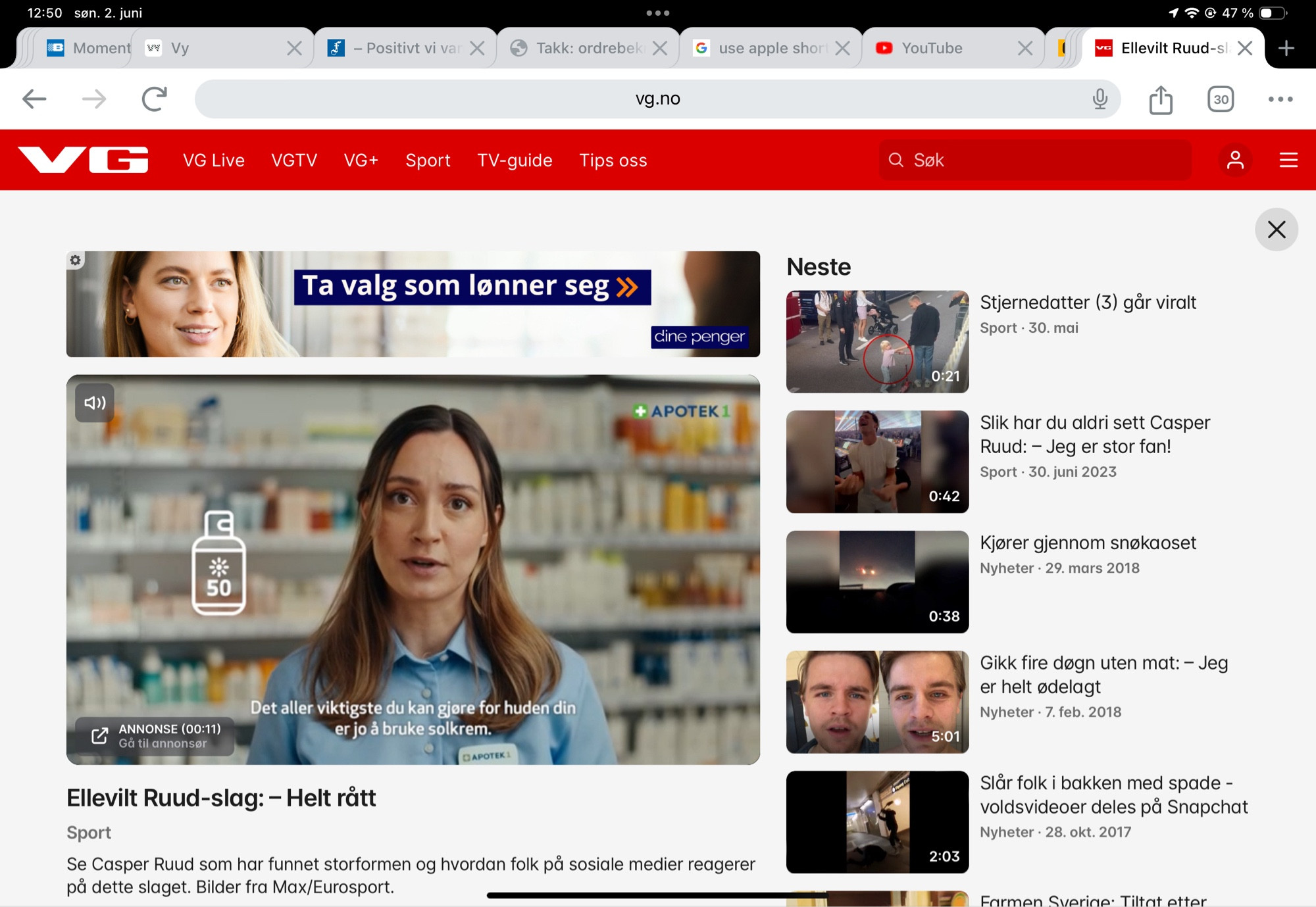
Task: Click the Sport tab in VG navigation
Action: click(x=427, y=159)
